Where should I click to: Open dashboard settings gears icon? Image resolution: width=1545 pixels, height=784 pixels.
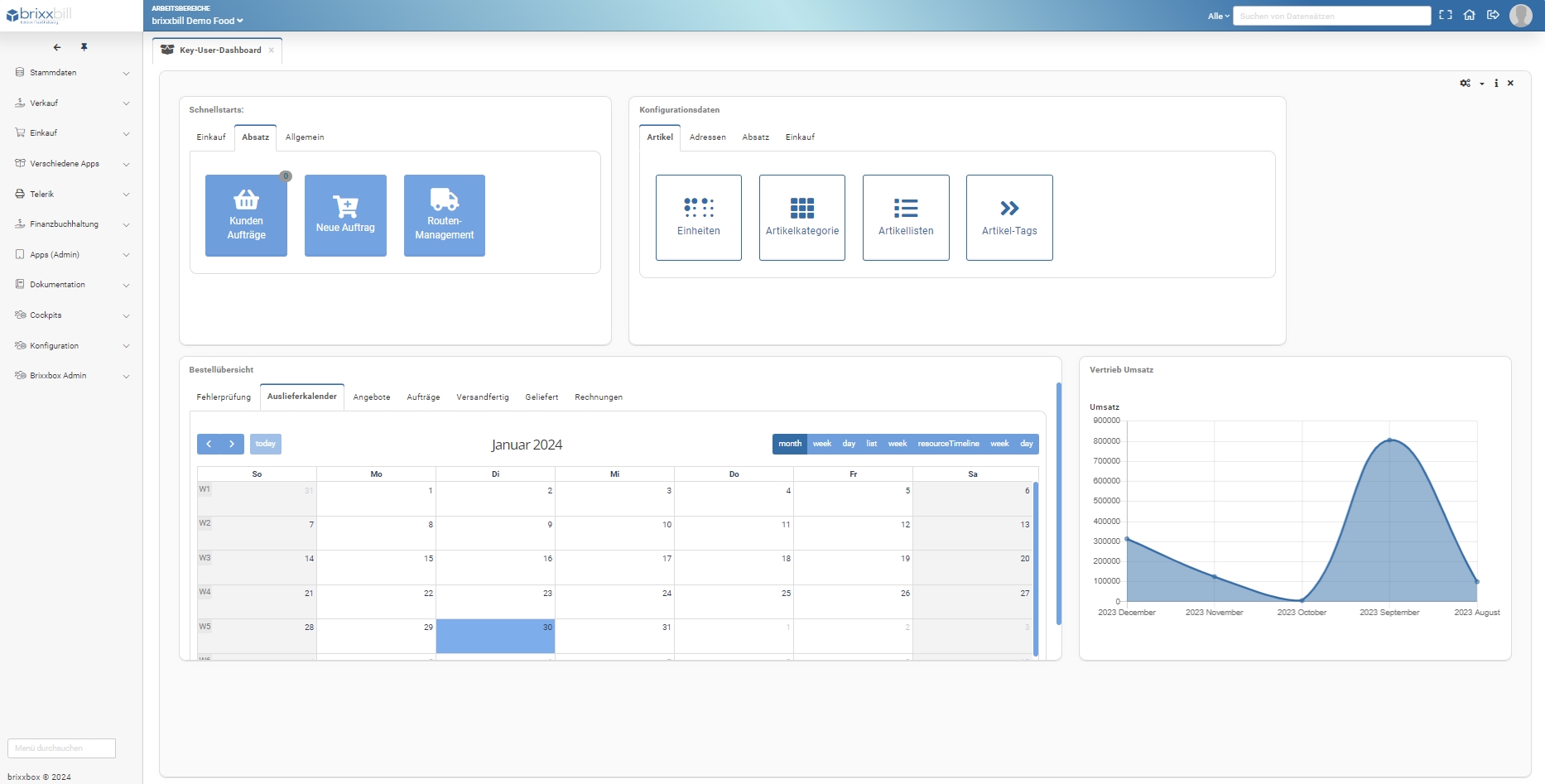pos(1466,83)
